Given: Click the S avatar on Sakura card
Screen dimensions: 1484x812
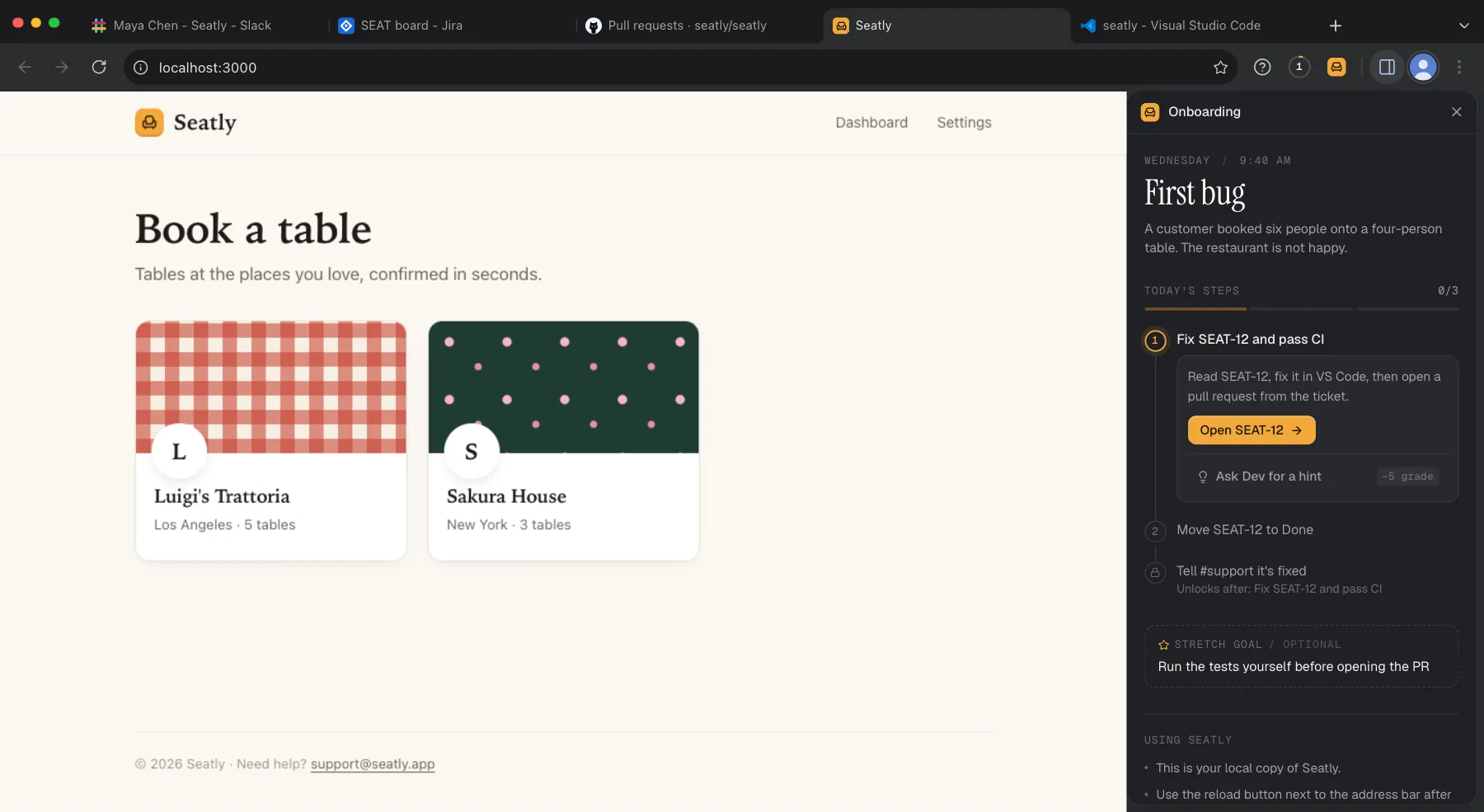Looking at the screenshot, I should [472, 452].
